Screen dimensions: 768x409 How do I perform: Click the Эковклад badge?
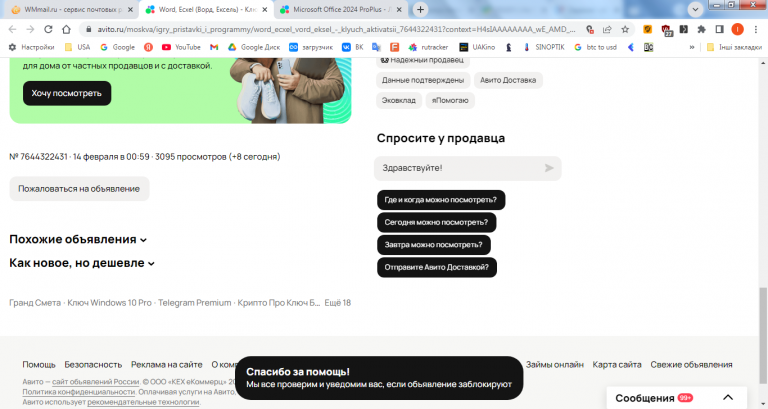399,100
